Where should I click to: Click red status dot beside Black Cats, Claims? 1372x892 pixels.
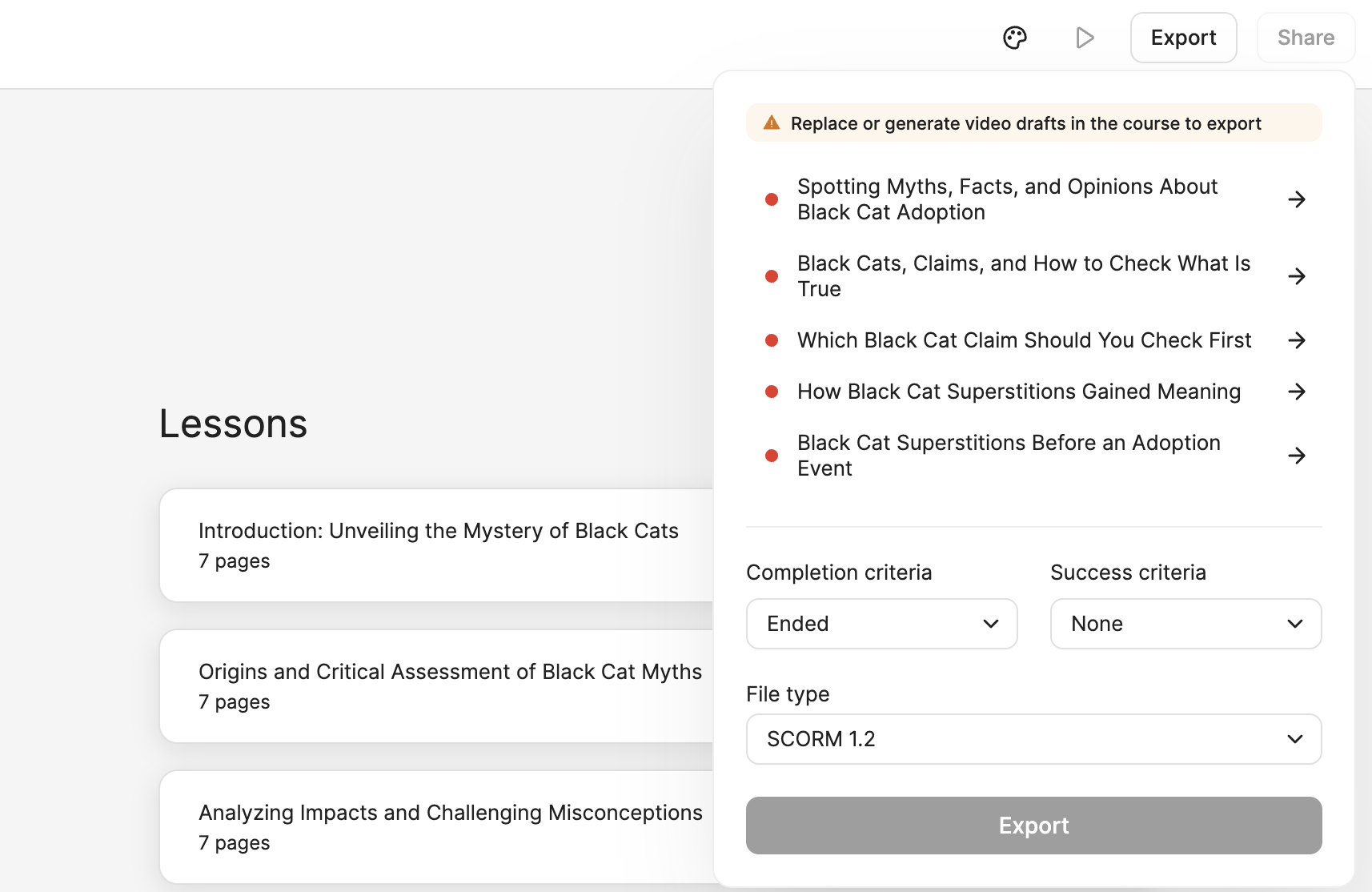[x=772, y=276]
